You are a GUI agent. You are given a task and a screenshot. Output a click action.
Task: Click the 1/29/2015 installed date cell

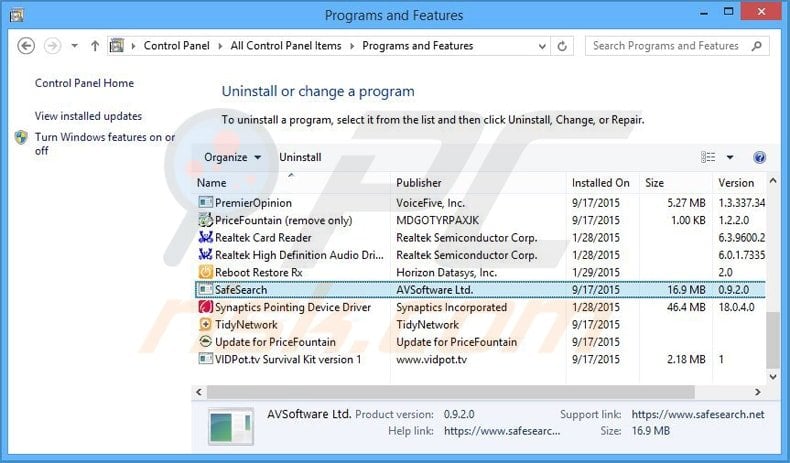pyautogui.click(x=596, y=272)
